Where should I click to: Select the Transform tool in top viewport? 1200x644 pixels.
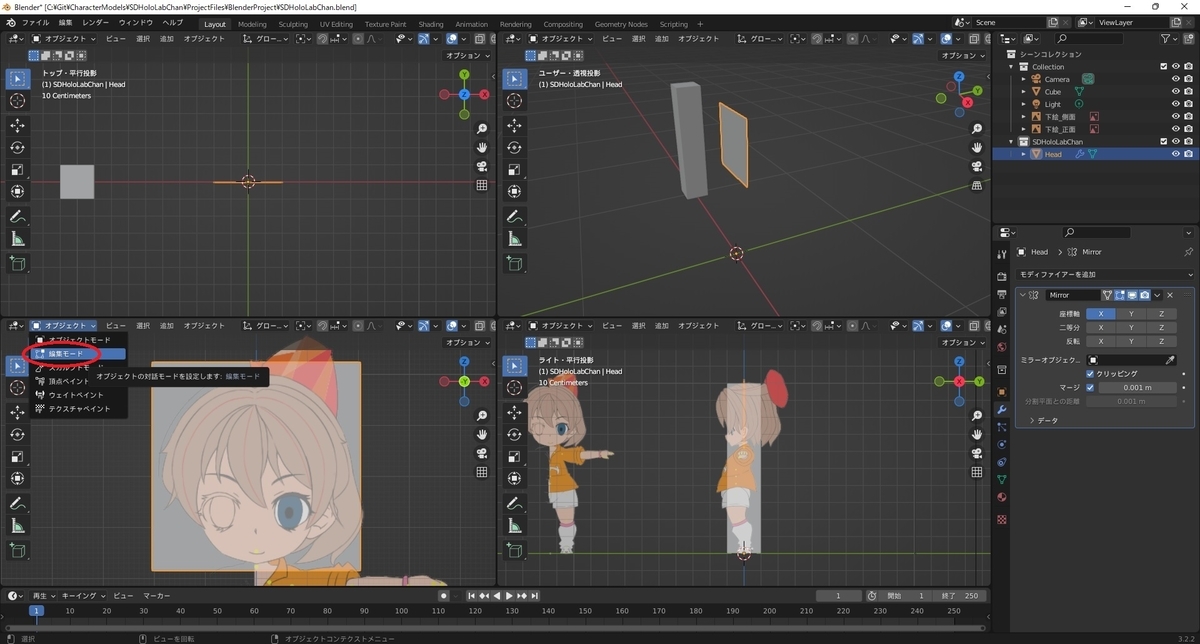coord(18,191)
